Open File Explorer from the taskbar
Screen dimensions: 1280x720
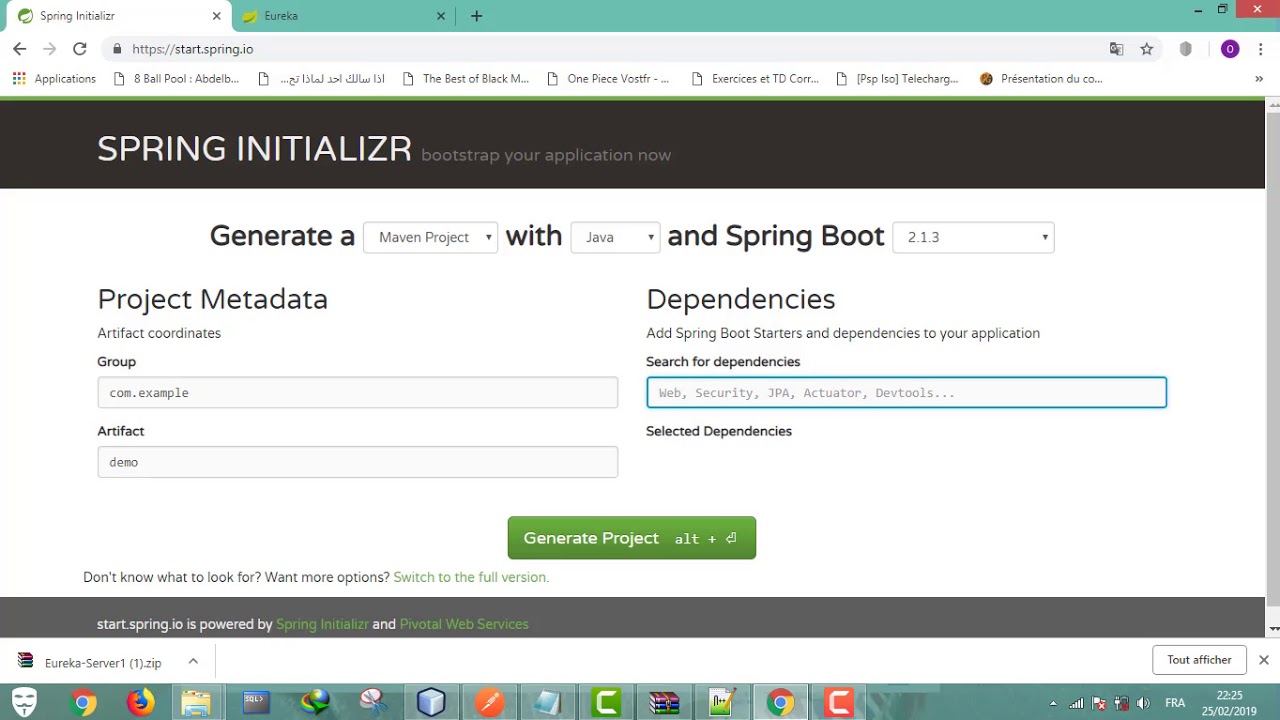pyautogui.click(x=195, y=703)
